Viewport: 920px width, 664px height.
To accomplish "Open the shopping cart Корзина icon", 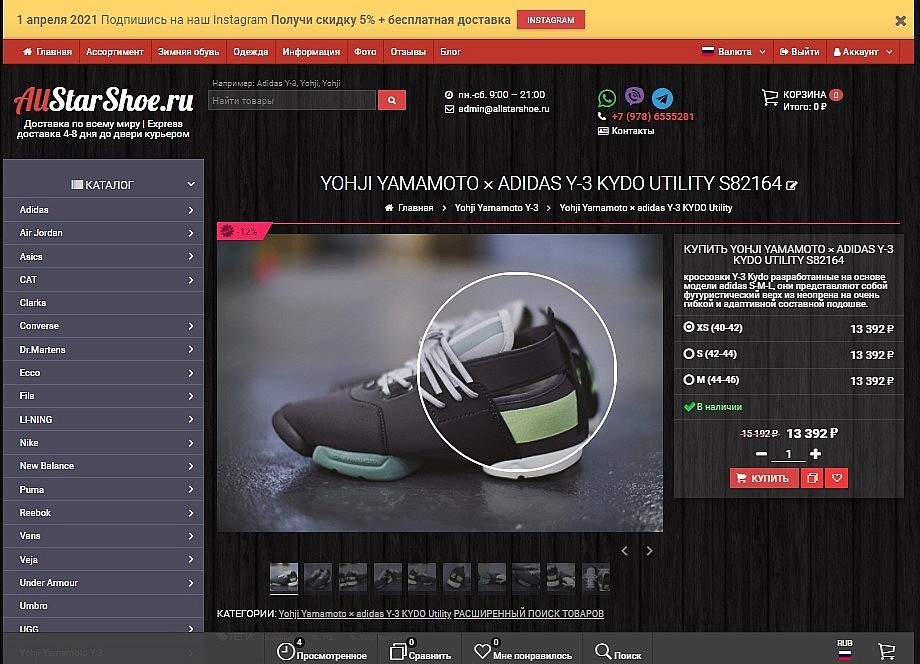I will [x=770, y=97].
